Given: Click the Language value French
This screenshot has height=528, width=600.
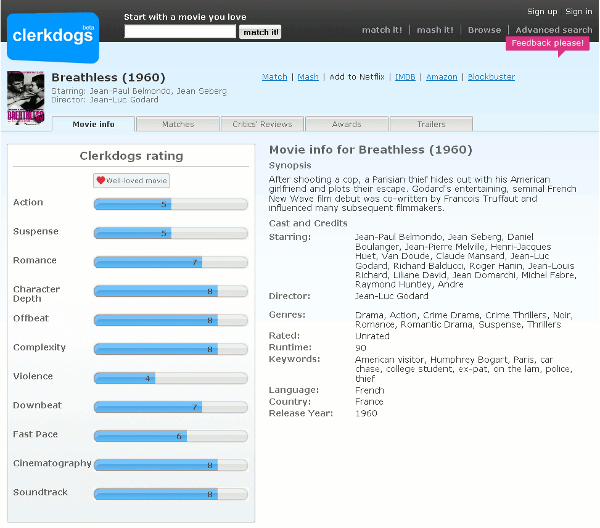Looking at the screenshot, I should click(x=370, y=391).
